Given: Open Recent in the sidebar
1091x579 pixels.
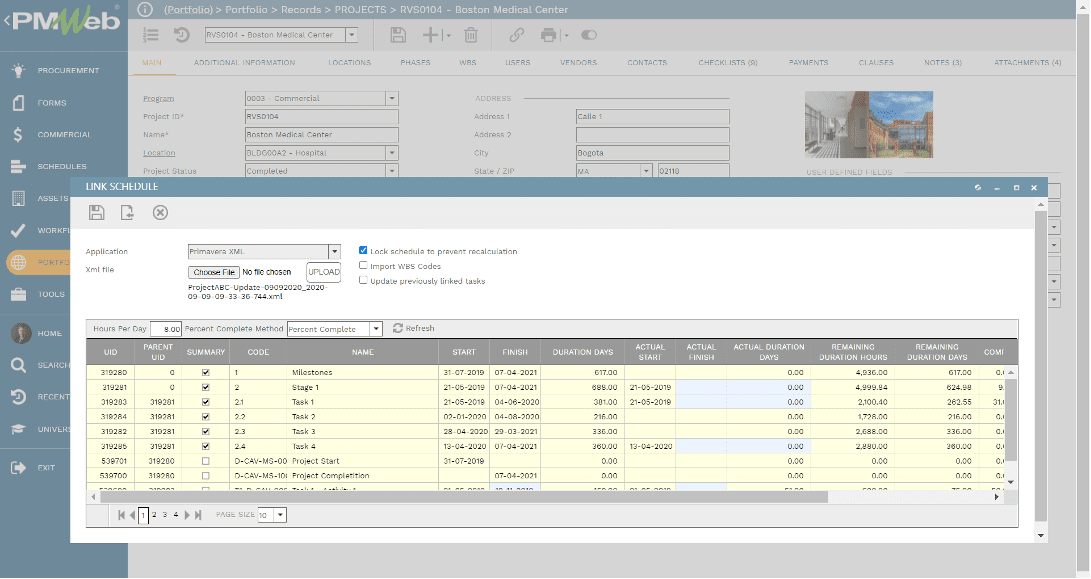Looking at the screenshot, I should 53,397.
